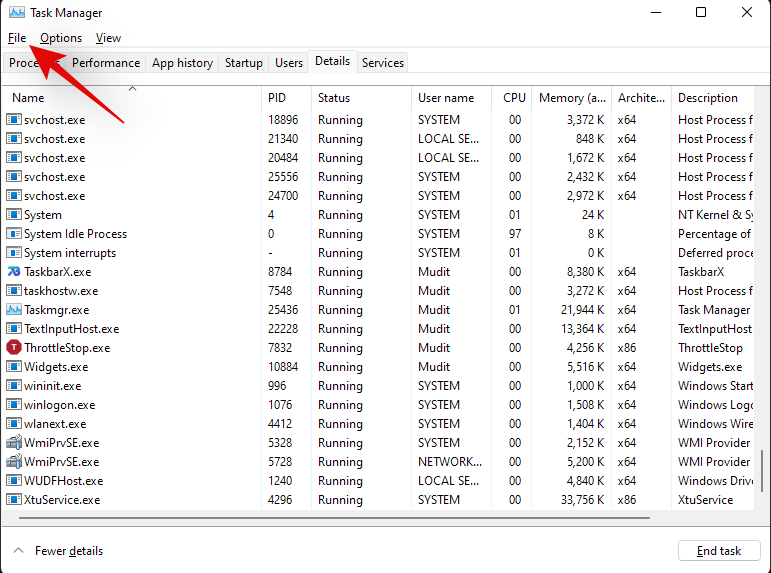Collapse view with Fewer details chevron
Screen dimensions: 771x573
click(x=19, y=551)
